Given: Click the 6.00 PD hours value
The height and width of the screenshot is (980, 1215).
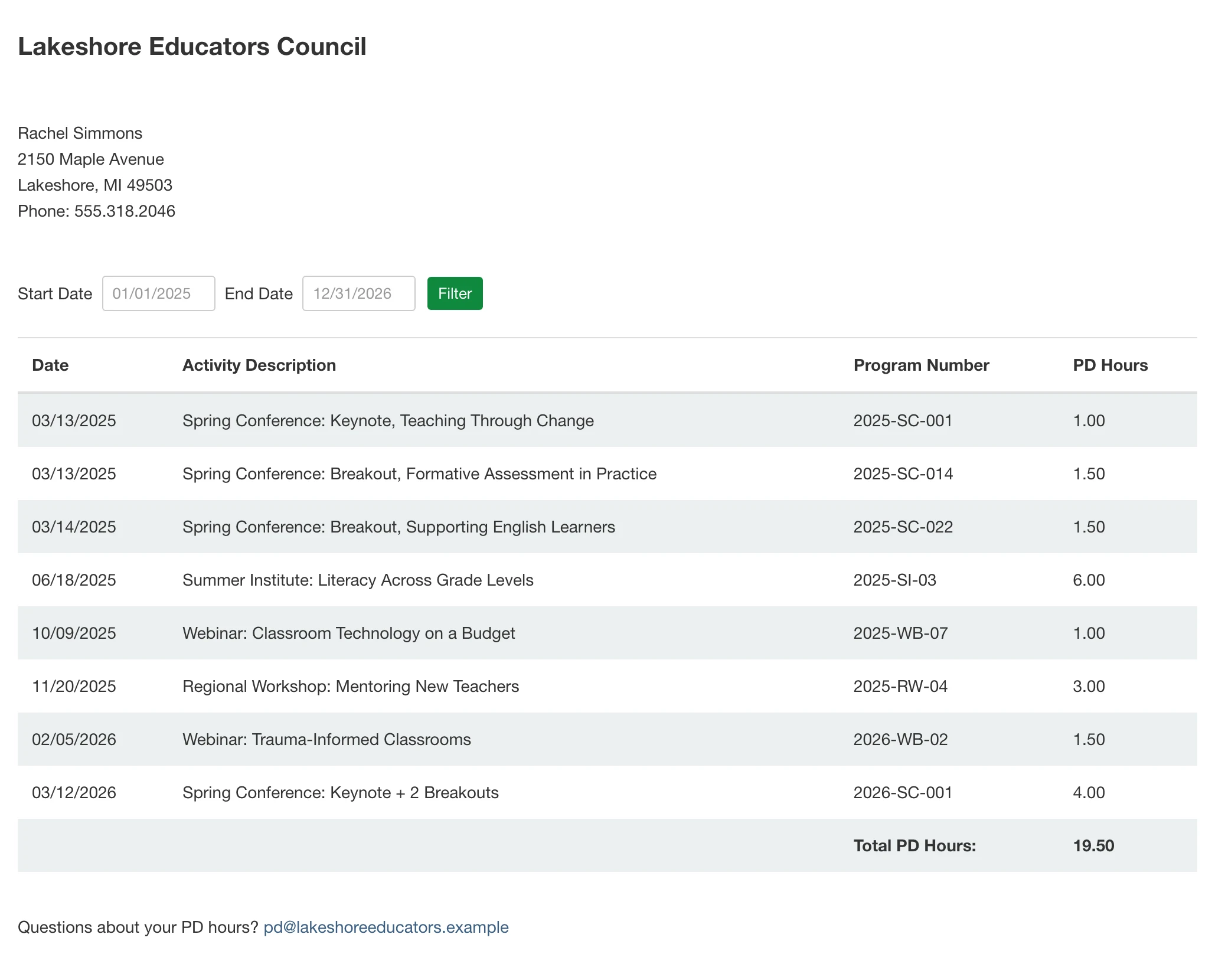Looking at the screenshot, I should pyautogui.click(x=1089, y=580).
